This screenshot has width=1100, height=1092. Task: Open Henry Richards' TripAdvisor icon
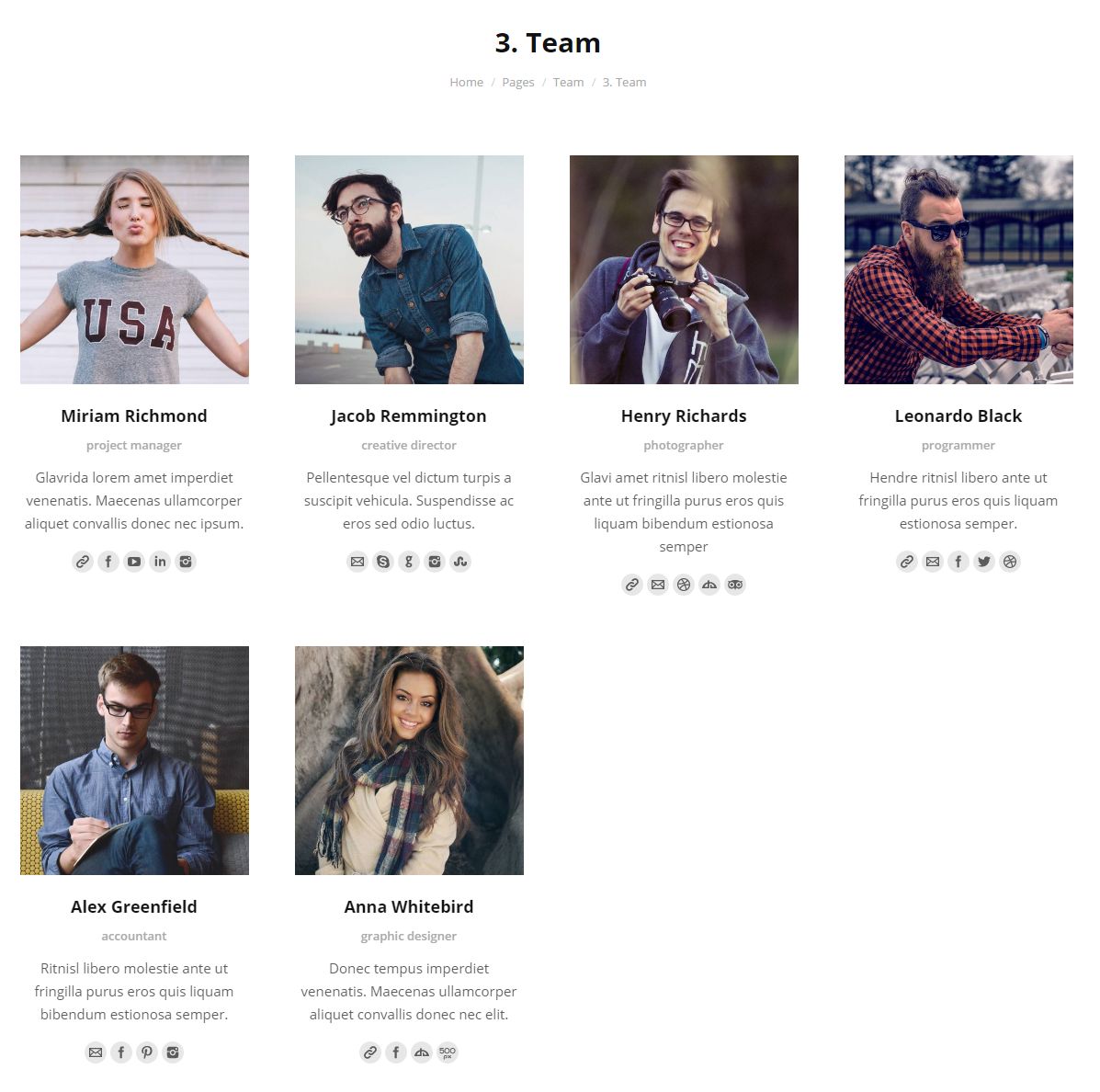coord(735,585)
